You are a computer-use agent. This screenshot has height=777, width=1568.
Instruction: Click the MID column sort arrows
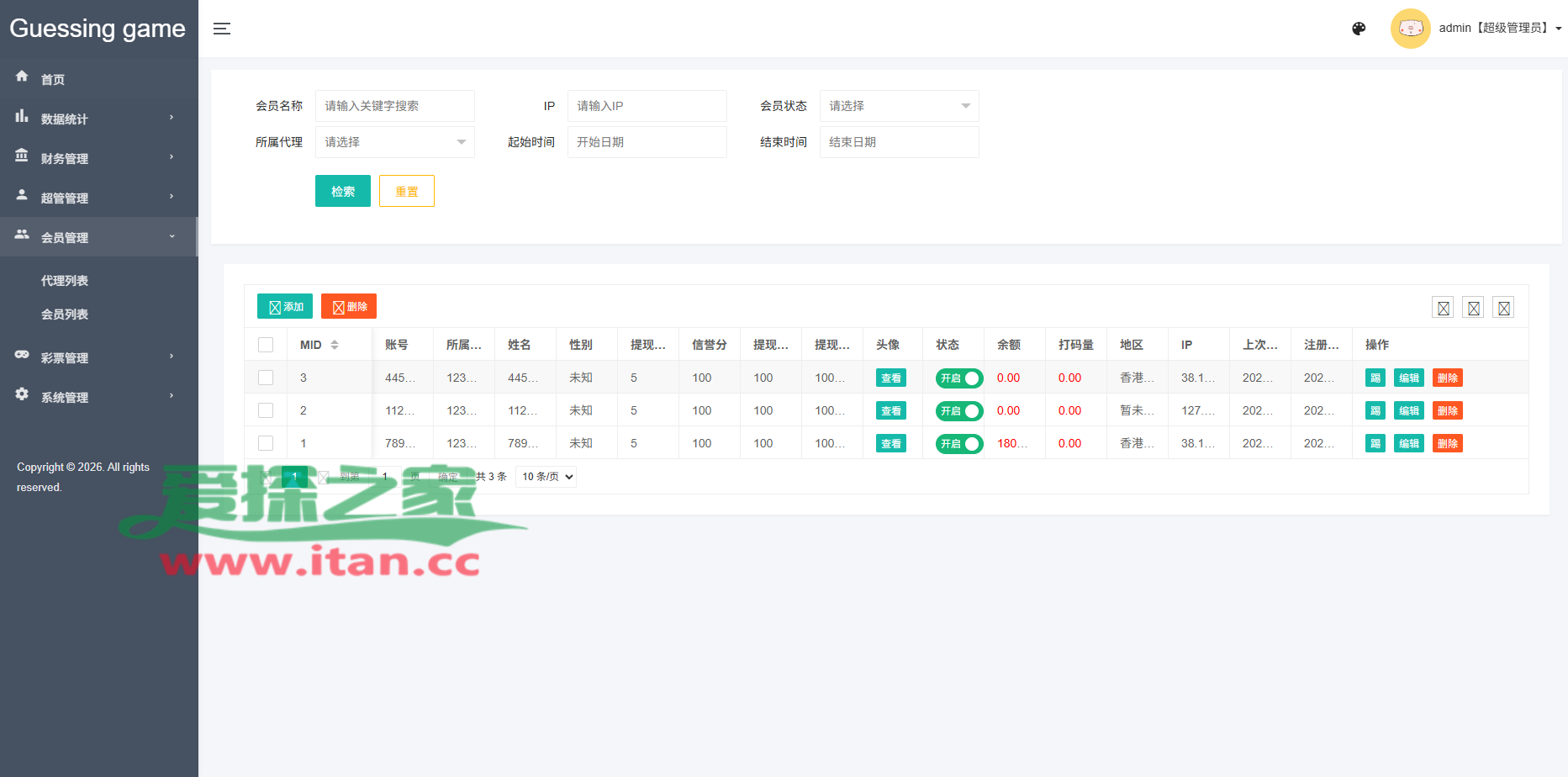[335, 345]
